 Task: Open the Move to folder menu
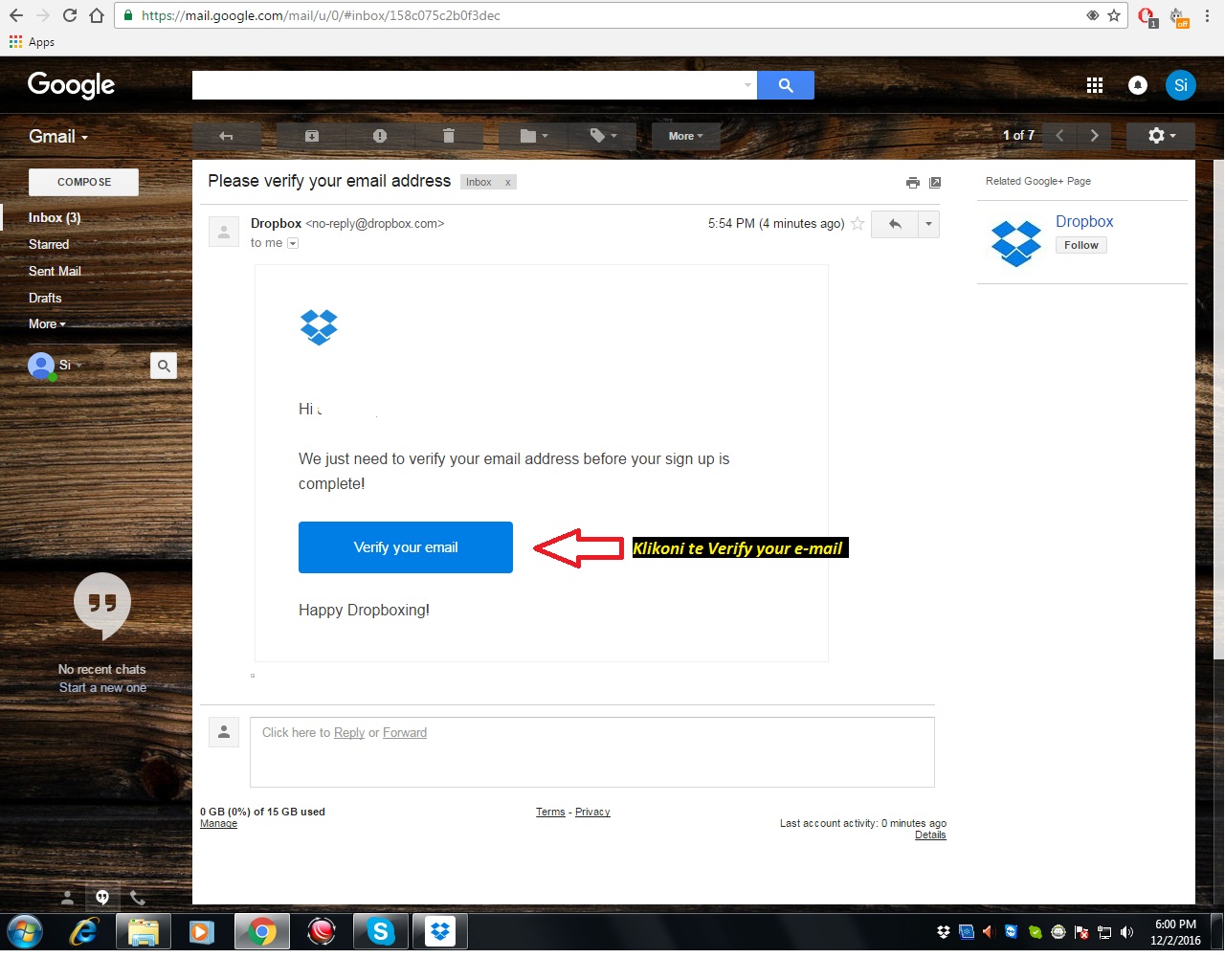pyautogui.click(x=534, y=136)
